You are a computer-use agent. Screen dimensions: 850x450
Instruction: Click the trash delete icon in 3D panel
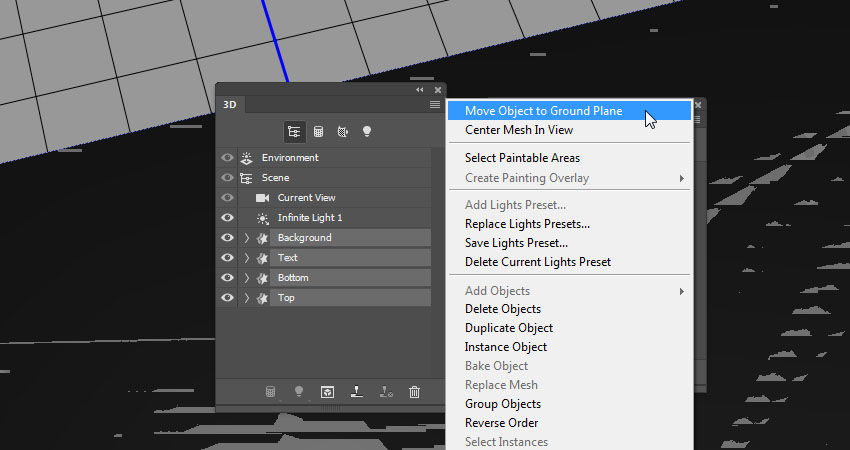pyautogui.click(x=414, y=392)
